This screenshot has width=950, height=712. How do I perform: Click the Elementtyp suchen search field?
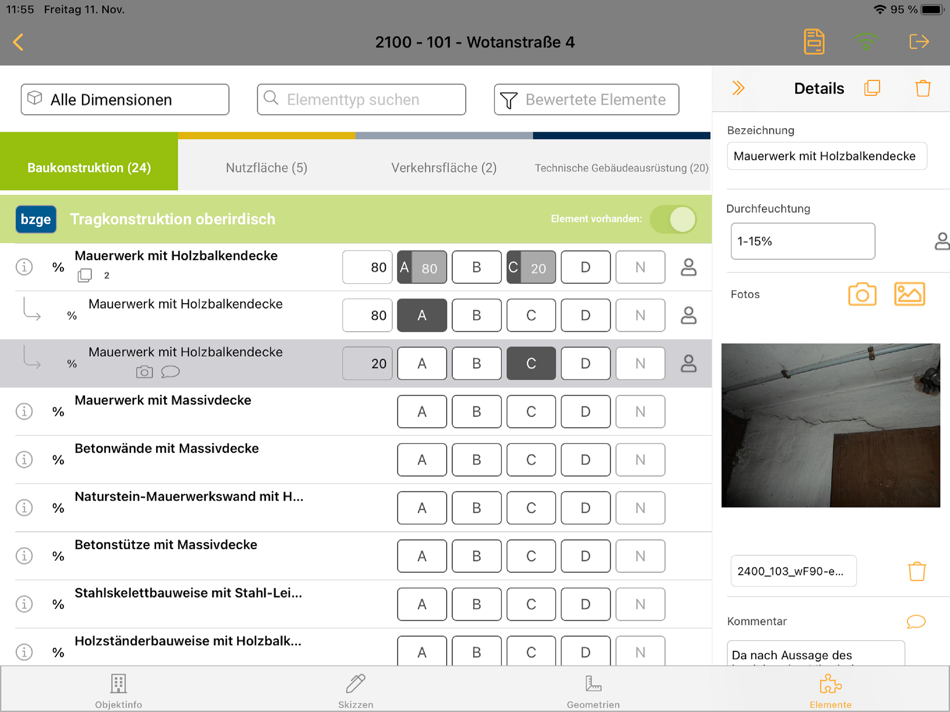tap(361, 99)
